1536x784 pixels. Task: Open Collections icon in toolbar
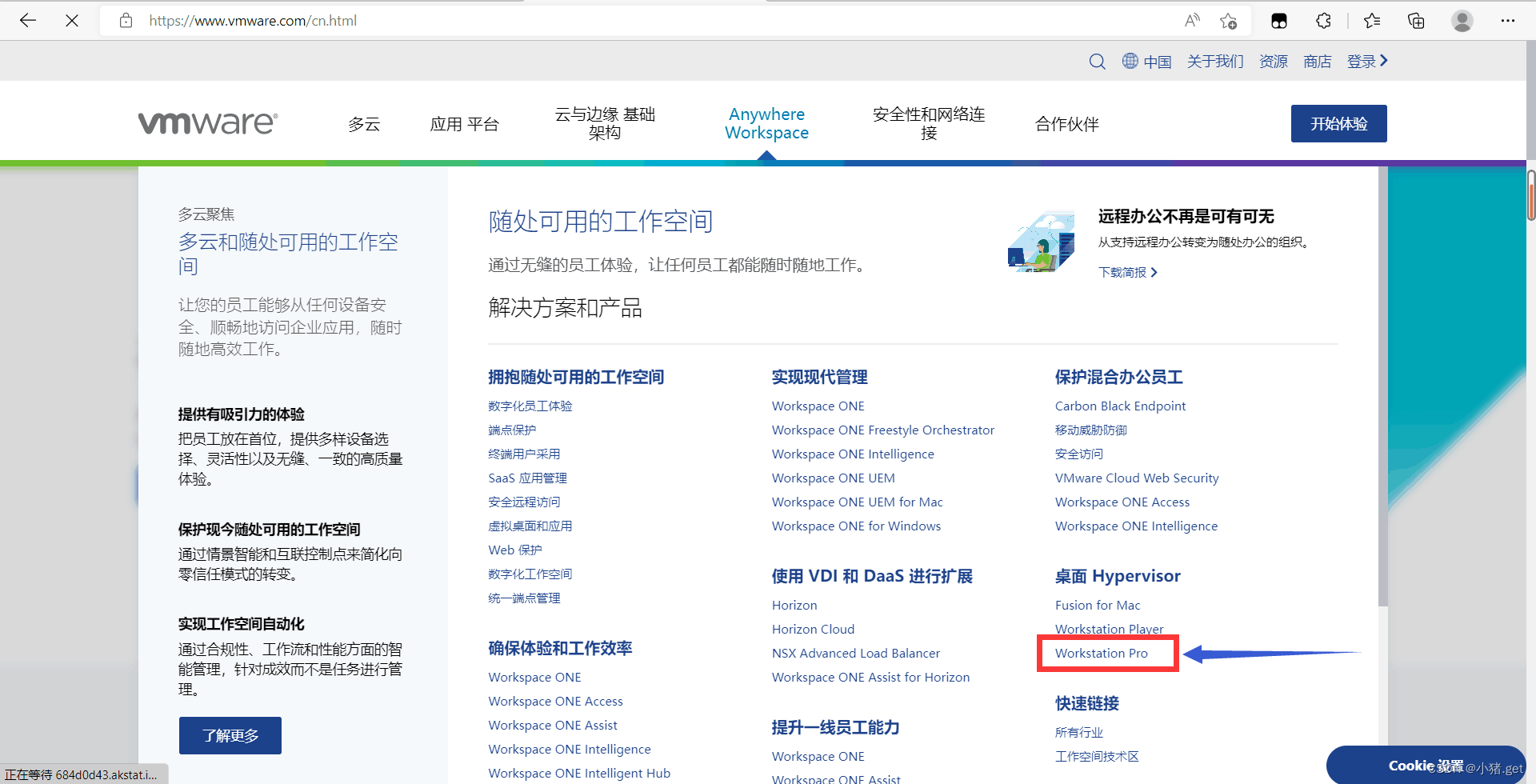(x=1416, y=21)
